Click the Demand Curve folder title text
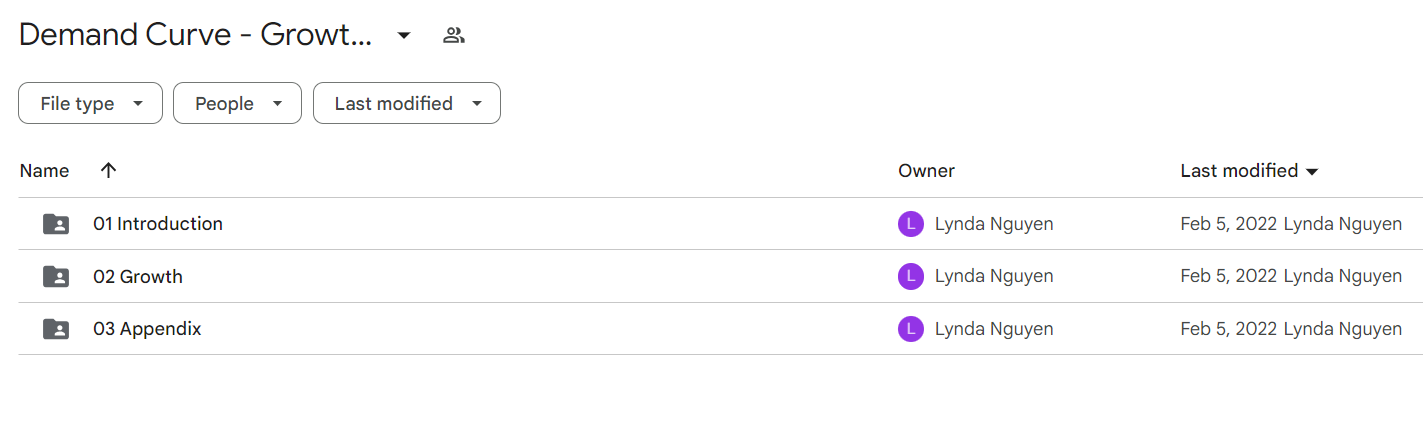Screen dimensions: 1423x437 click(x=195, y=35)
